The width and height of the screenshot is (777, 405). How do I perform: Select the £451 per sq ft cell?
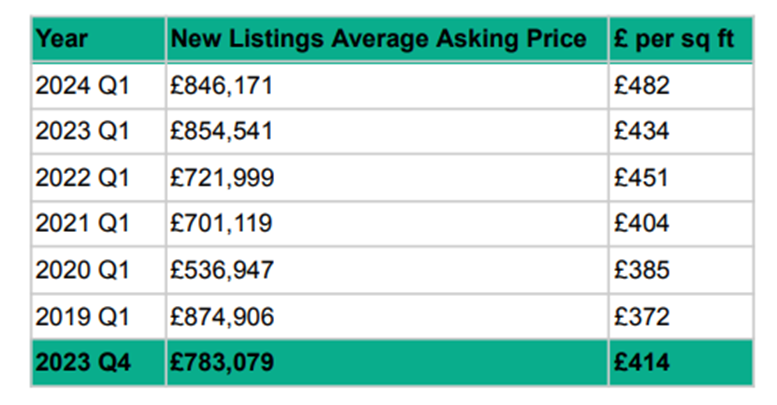pyautogui.click(x=642, y=177)
